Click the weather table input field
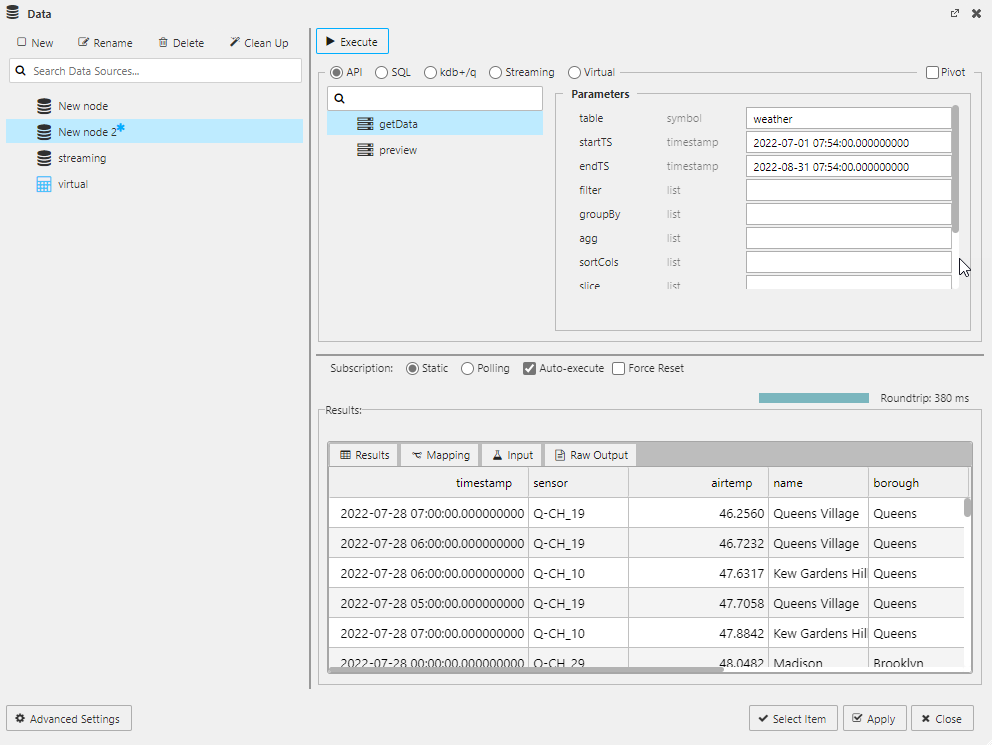 point(848,118)
